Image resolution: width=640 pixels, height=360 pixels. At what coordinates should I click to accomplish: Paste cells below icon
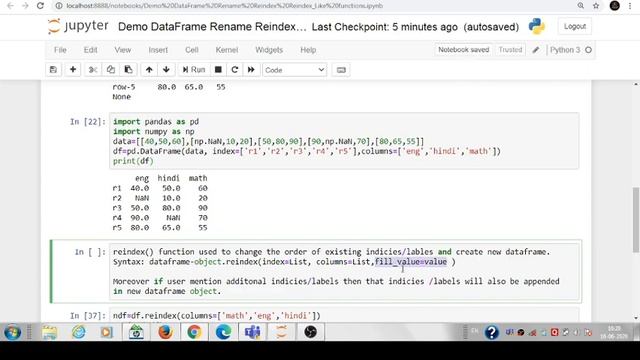[x=128, y=70]
